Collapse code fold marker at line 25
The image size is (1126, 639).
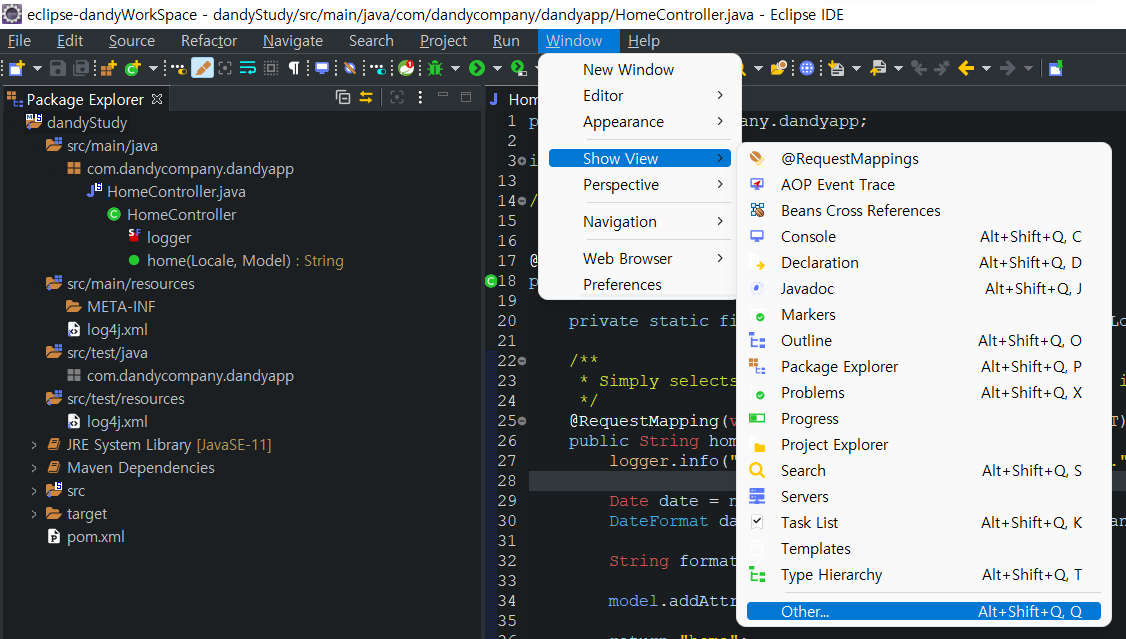[x=522, y=421]
